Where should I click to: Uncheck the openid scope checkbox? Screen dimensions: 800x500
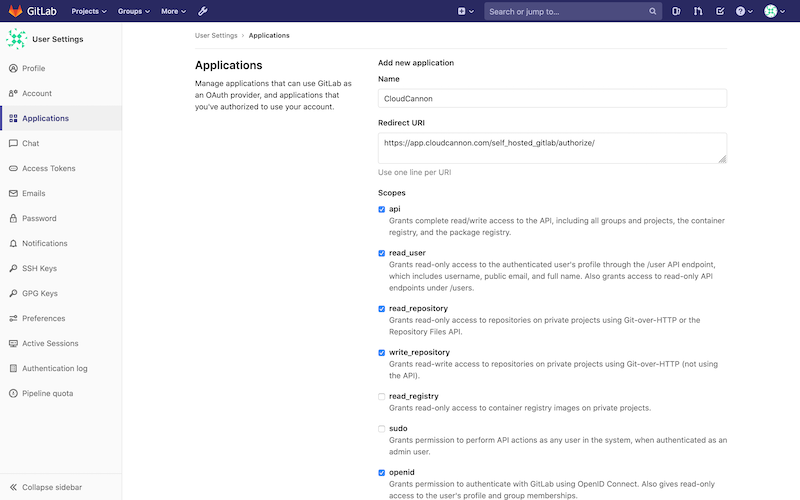coord(382,472)
